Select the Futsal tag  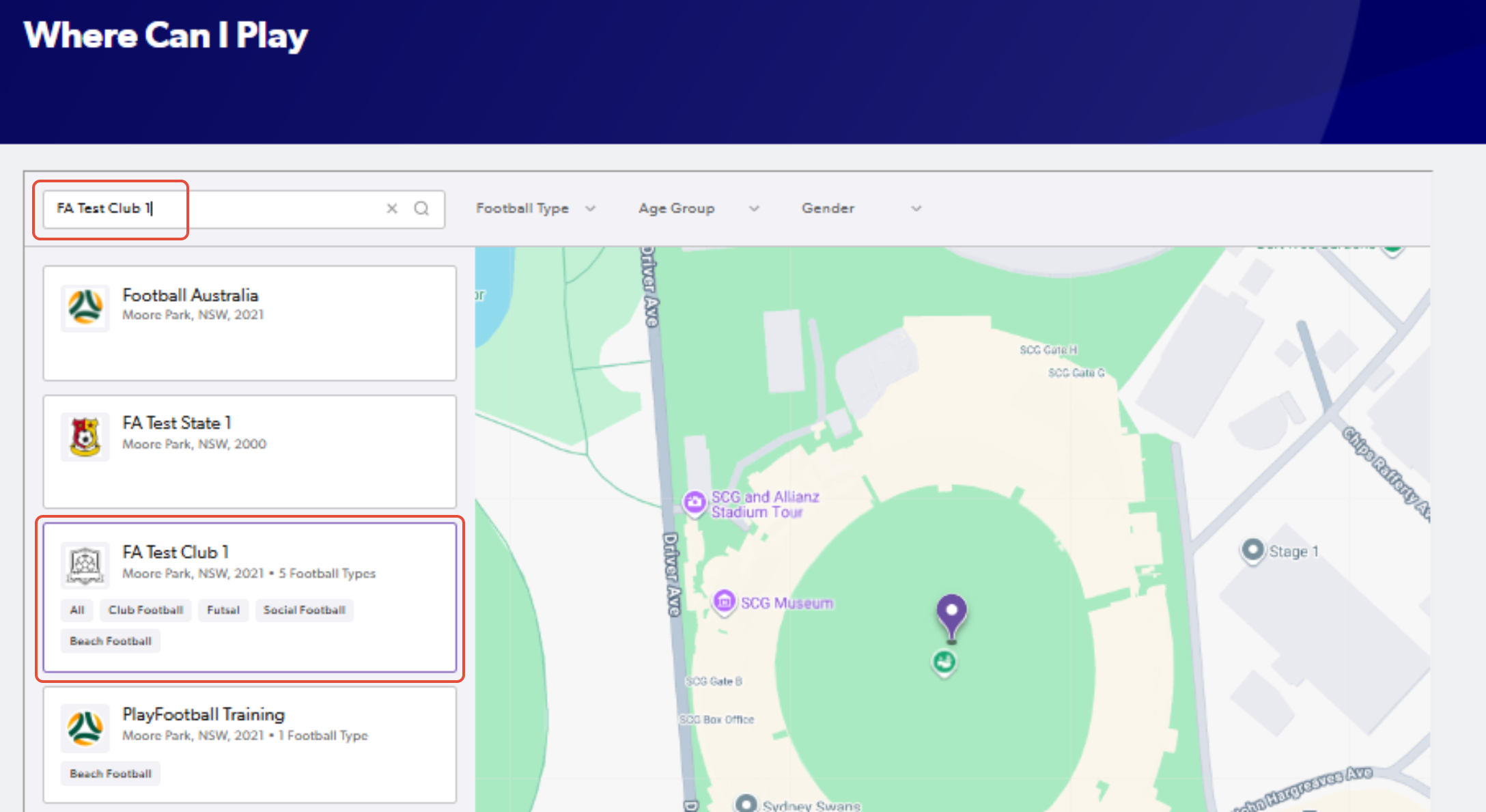click(223, 610)
